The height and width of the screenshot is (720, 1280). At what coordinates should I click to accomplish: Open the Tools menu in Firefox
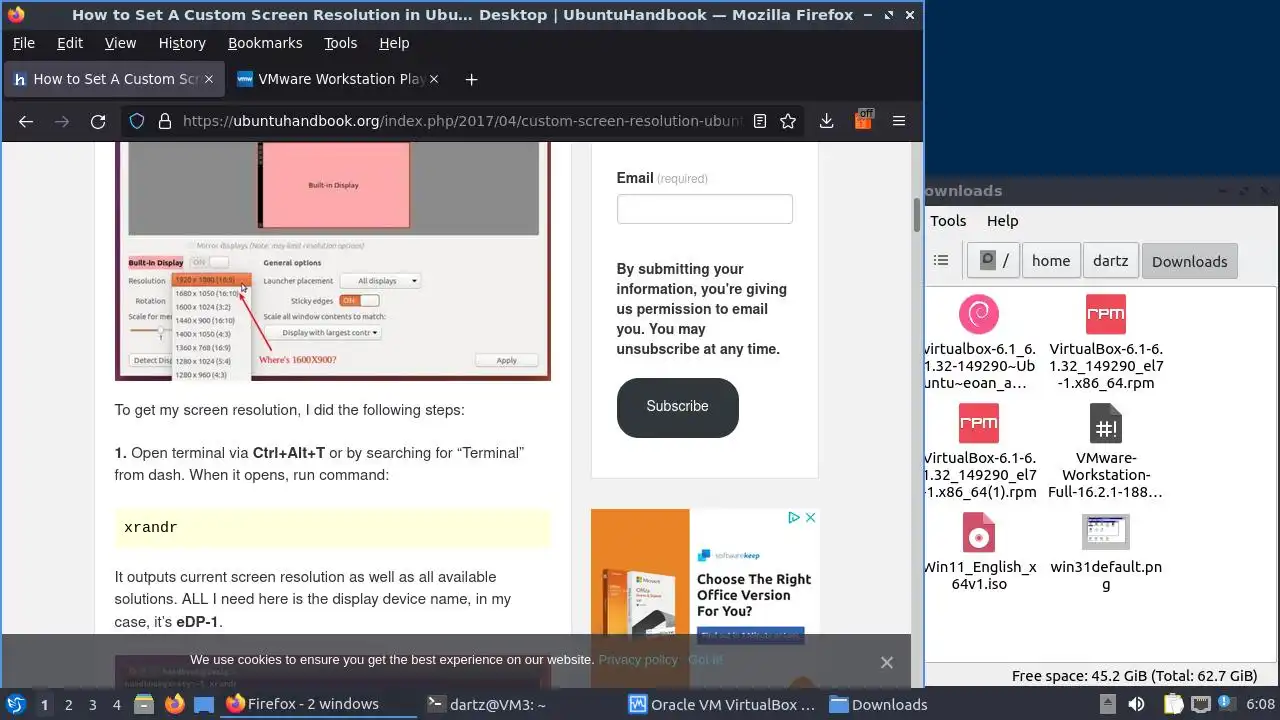point(340,43)
